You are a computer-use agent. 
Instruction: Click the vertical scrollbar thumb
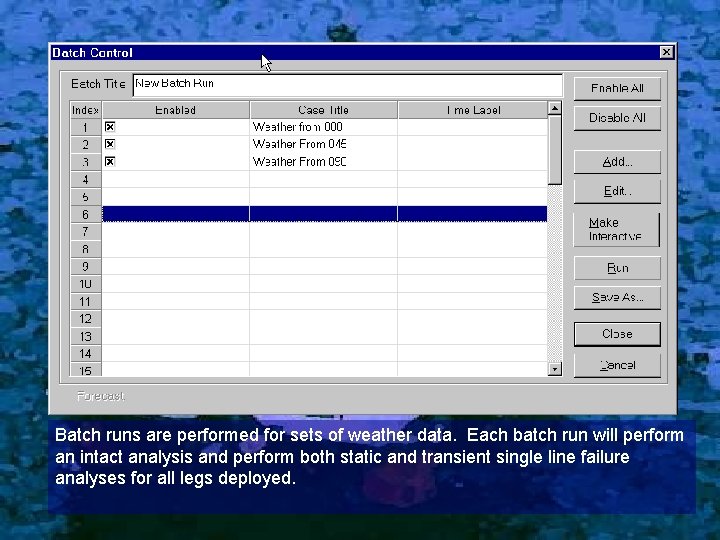[x=555, y=150]
